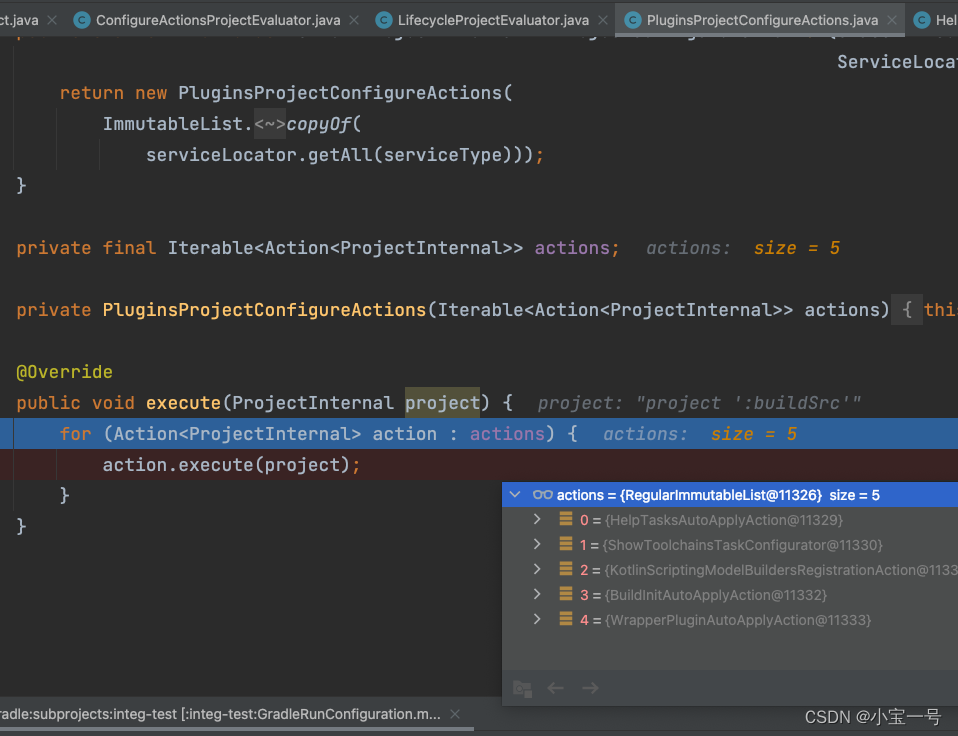Click the copyOf method call

point(318,124)
